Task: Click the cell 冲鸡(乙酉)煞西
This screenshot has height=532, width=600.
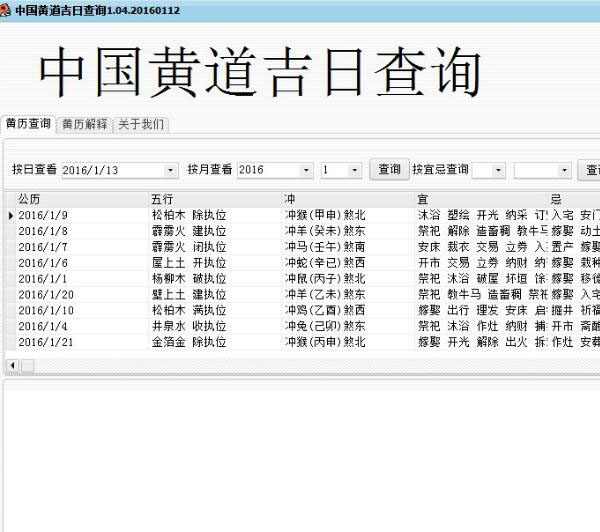Action: [x=347, y=310]
